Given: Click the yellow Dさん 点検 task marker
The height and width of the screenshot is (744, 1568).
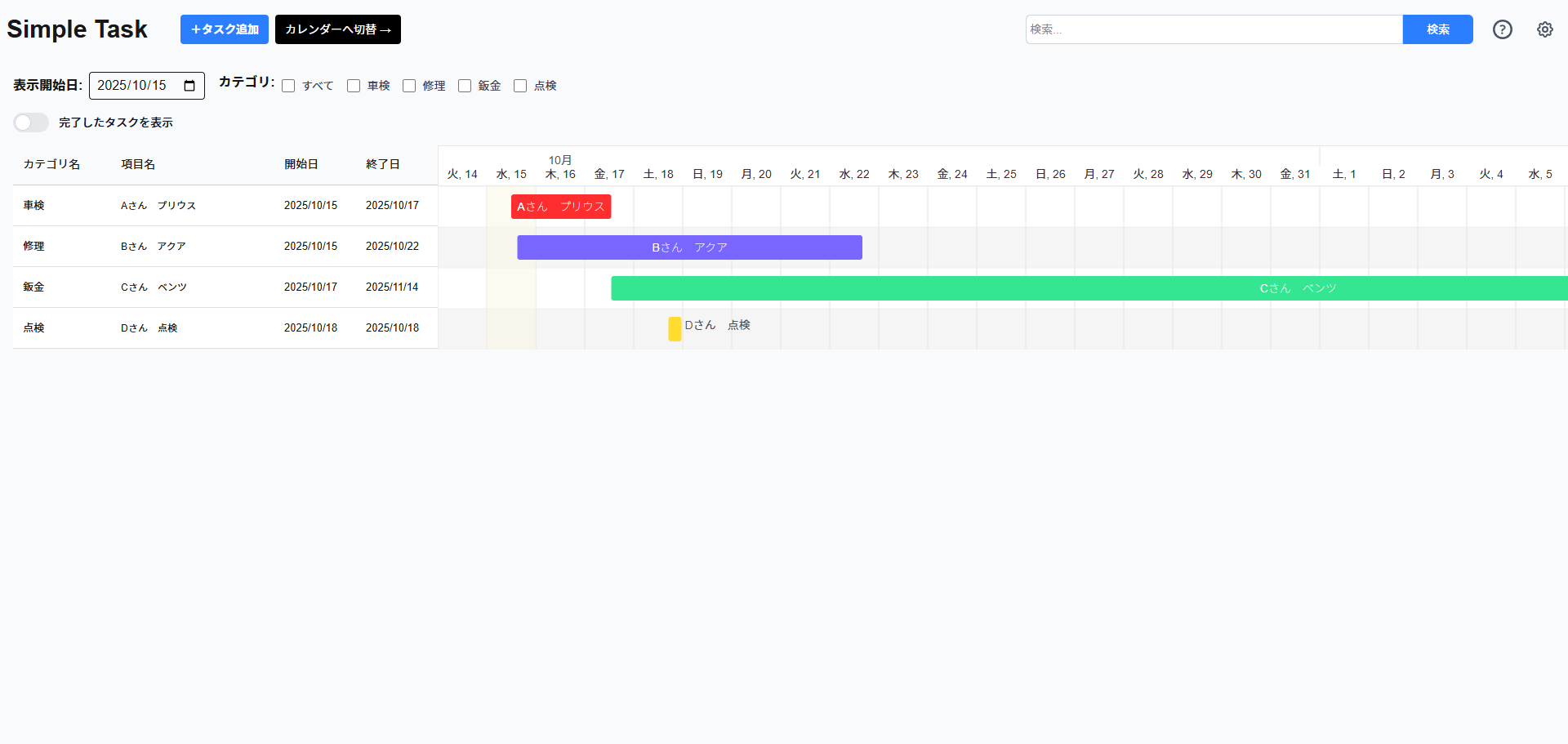Looking at the screenshot, I should (x=675, y=328).
